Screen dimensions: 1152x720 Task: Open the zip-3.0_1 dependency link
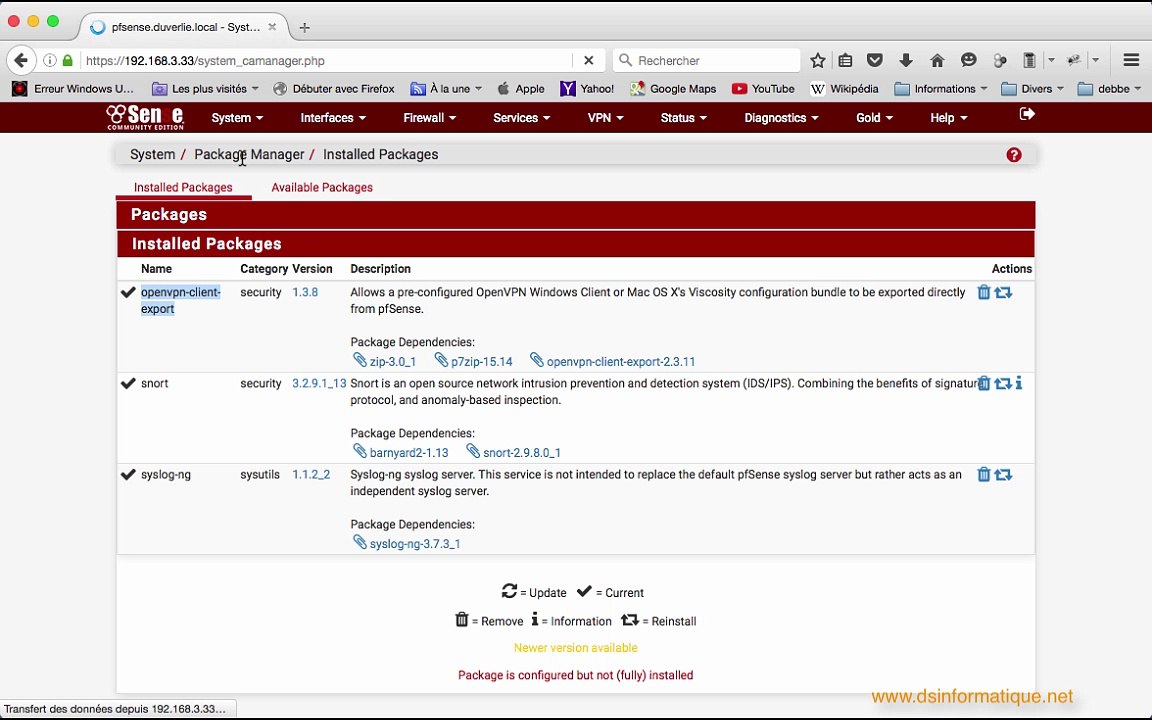(392, 362)
